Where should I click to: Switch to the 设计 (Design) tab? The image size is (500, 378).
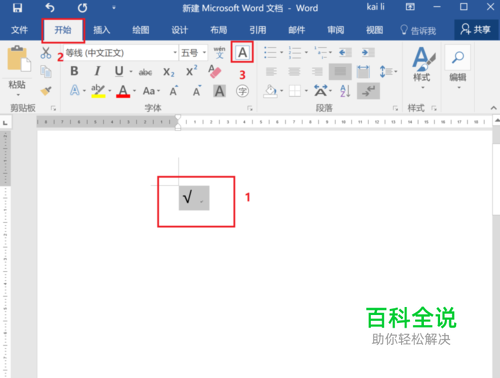pyautogui.click(x=180, y=30)
